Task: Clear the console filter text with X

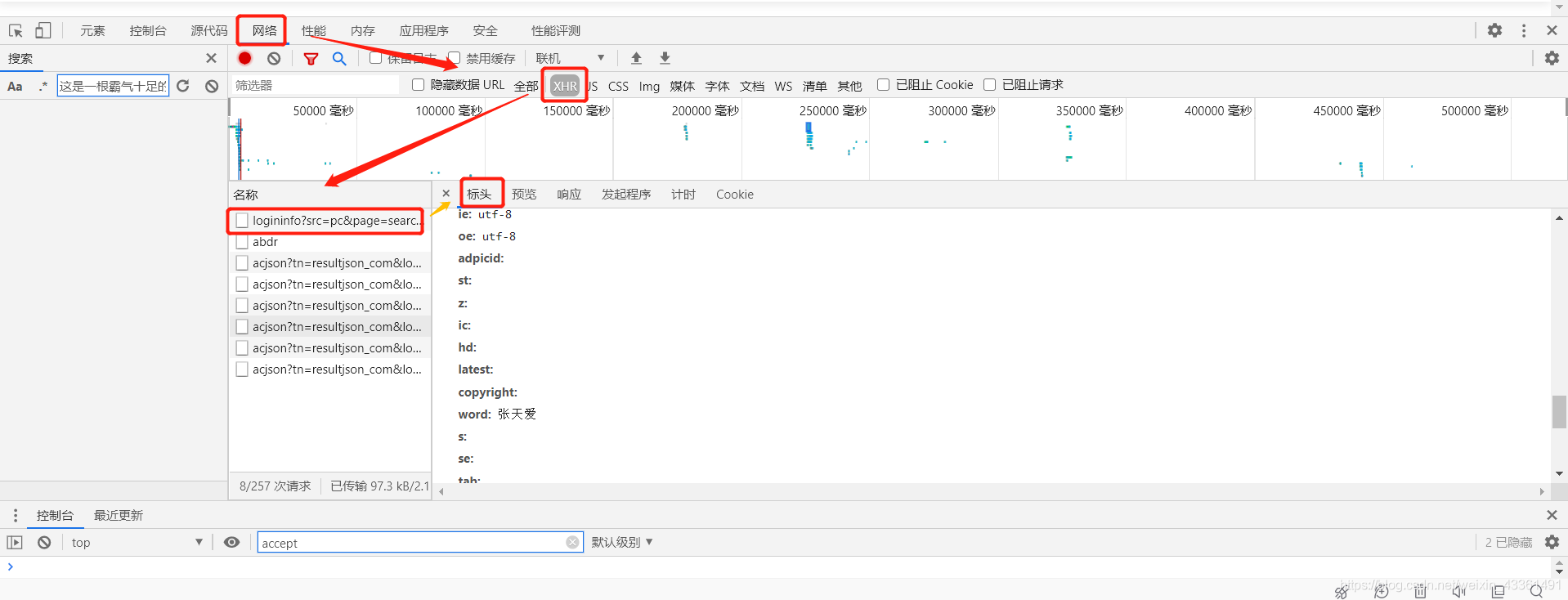Action: pyautogui.click(x=572, y=542)
